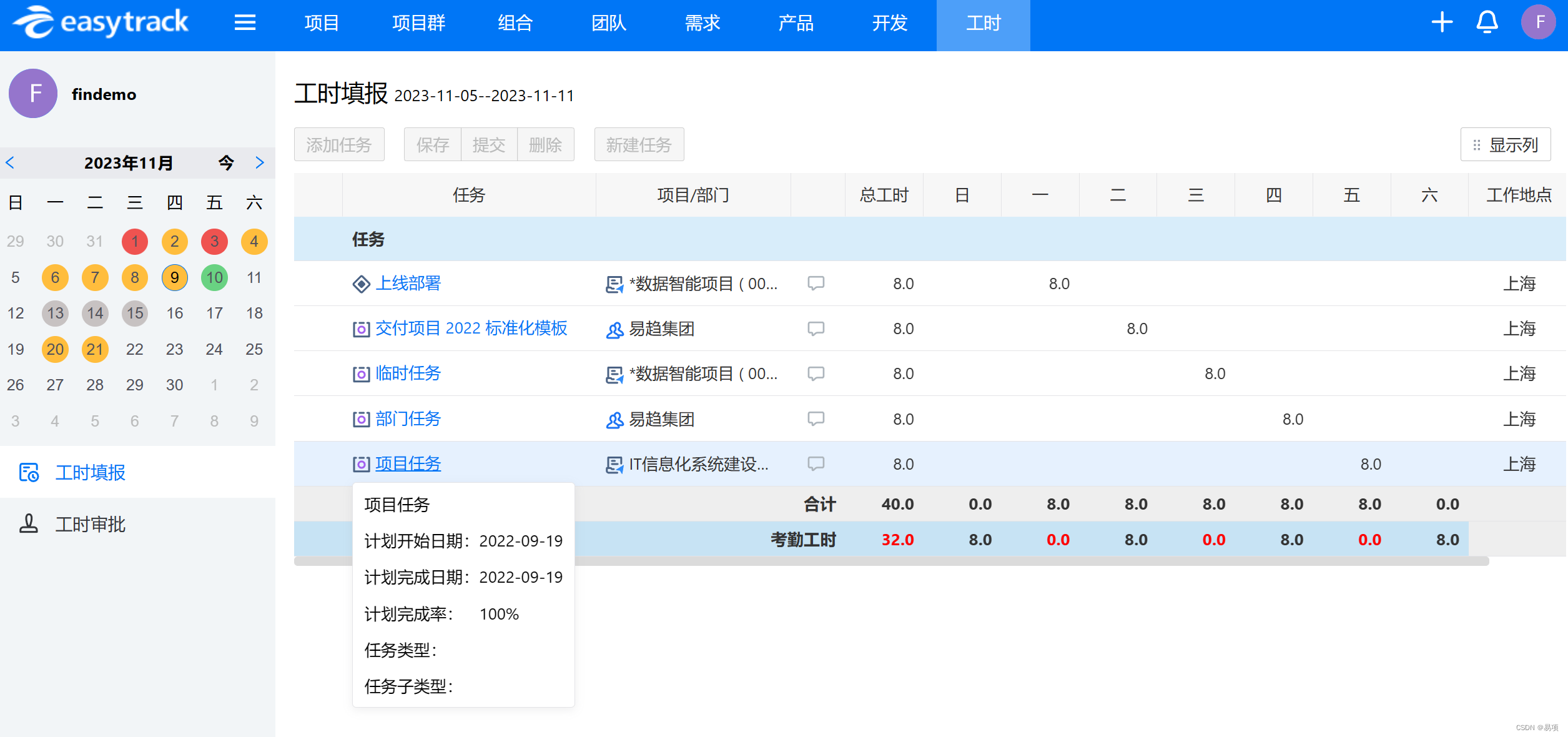The height and width of the screenshot is (737, 1568).
Task: Click the Monday 8.0 cell for 上线部署
Action: pos(1040,284)
